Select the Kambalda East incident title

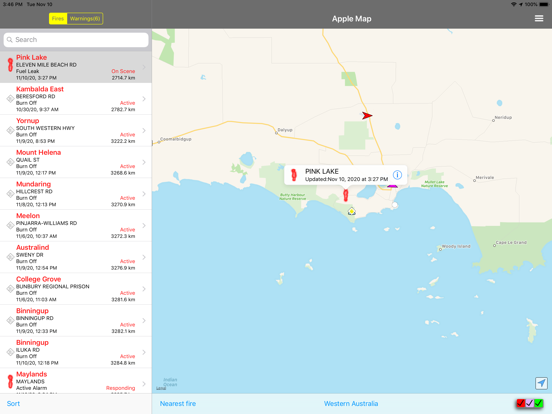tap(40, 89)
